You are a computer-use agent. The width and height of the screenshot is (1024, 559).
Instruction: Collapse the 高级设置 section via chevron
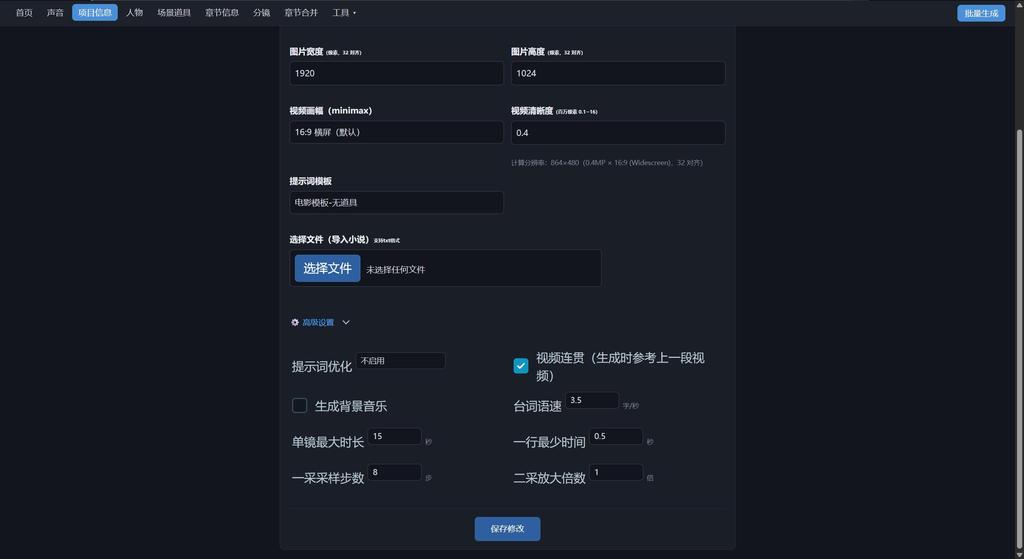coord(346,322)
